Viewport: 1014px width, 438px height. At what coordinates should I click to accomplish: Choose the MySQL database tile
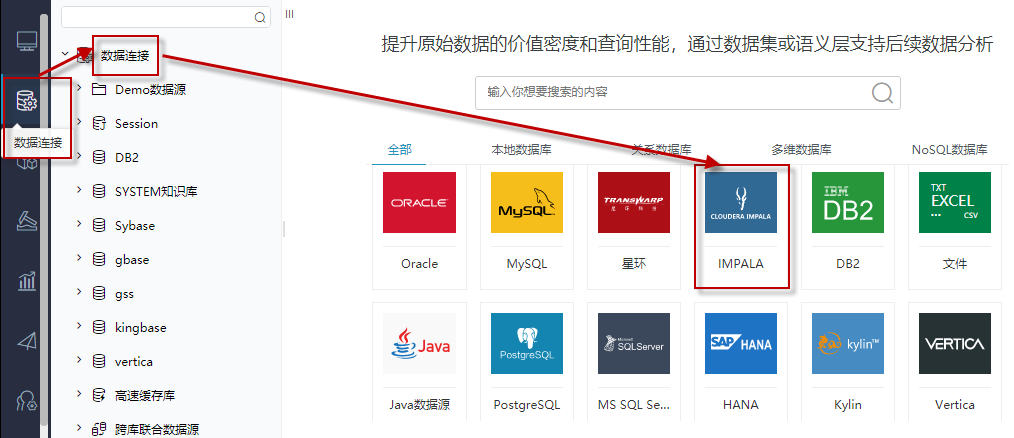point(526,225)
